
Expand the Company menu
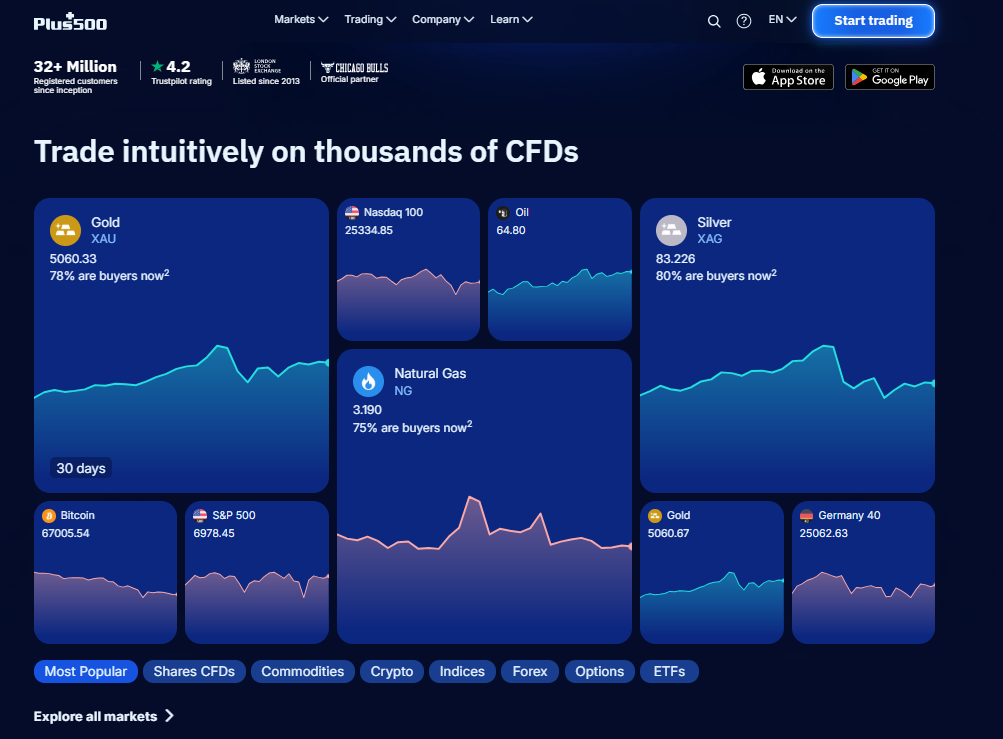[x=443, y=20]
